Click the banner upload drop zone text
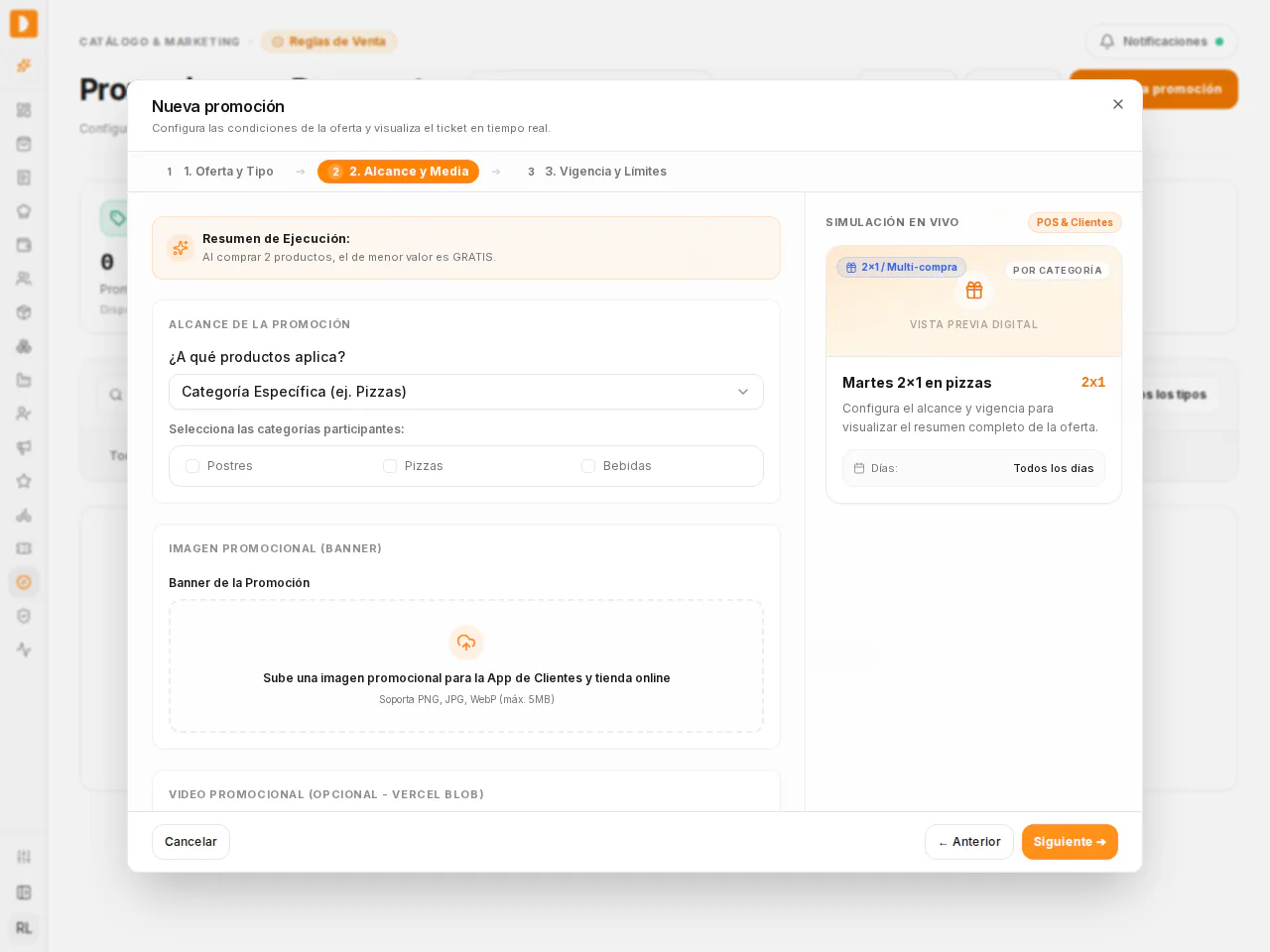The height and width of the screenshot is (952, 1270). click(466, 678)
